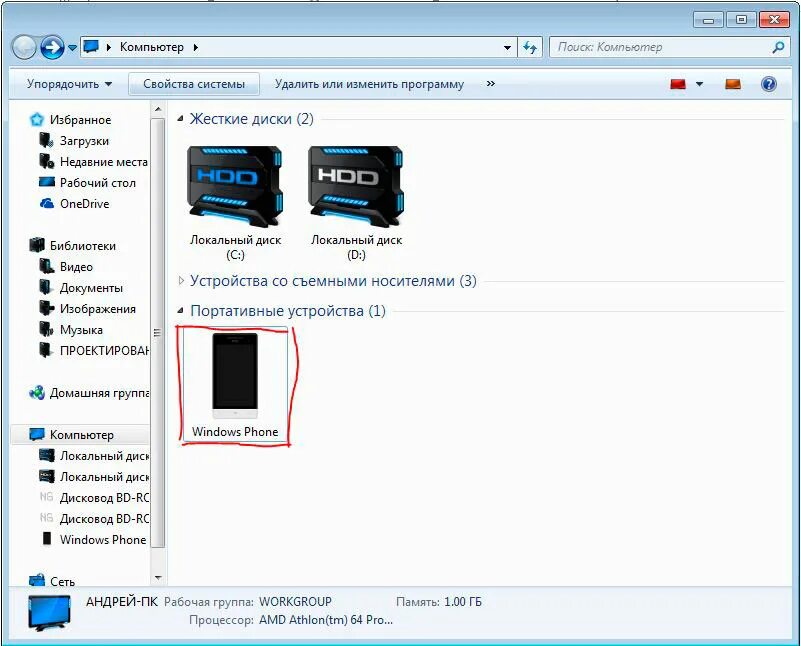Select Домашняя группа in sidebar
Screen dimensions: 801x646
(x=99, y=393)
